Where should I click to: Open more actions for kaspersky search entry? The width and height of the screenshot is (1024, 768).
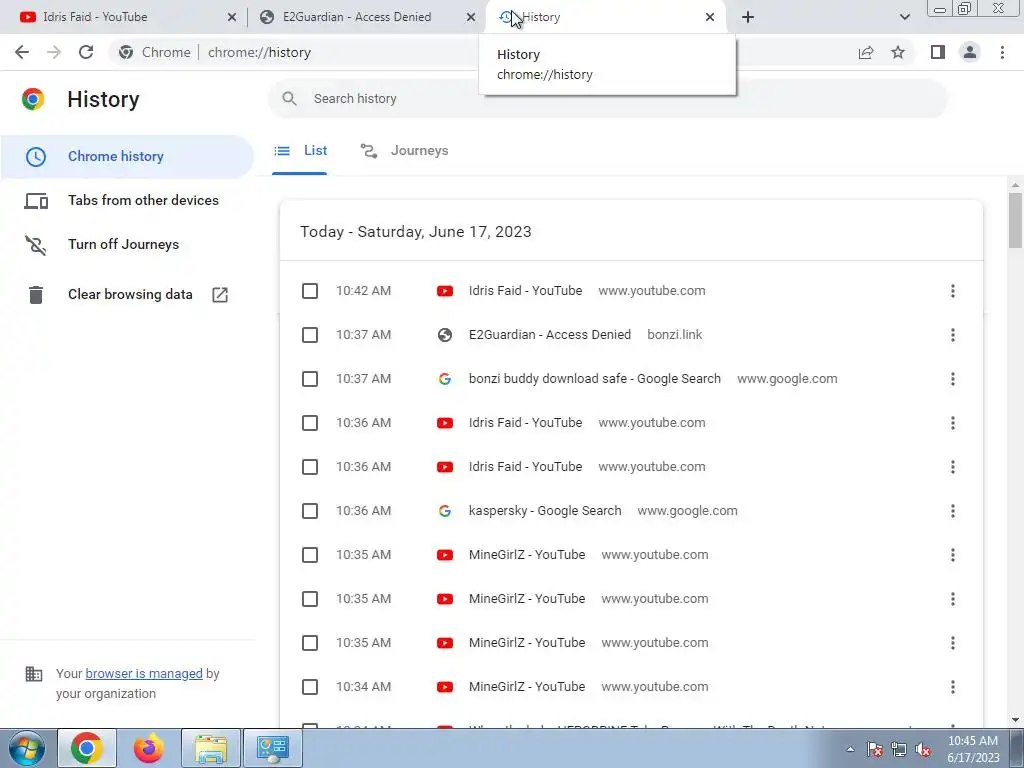[953, 511]
